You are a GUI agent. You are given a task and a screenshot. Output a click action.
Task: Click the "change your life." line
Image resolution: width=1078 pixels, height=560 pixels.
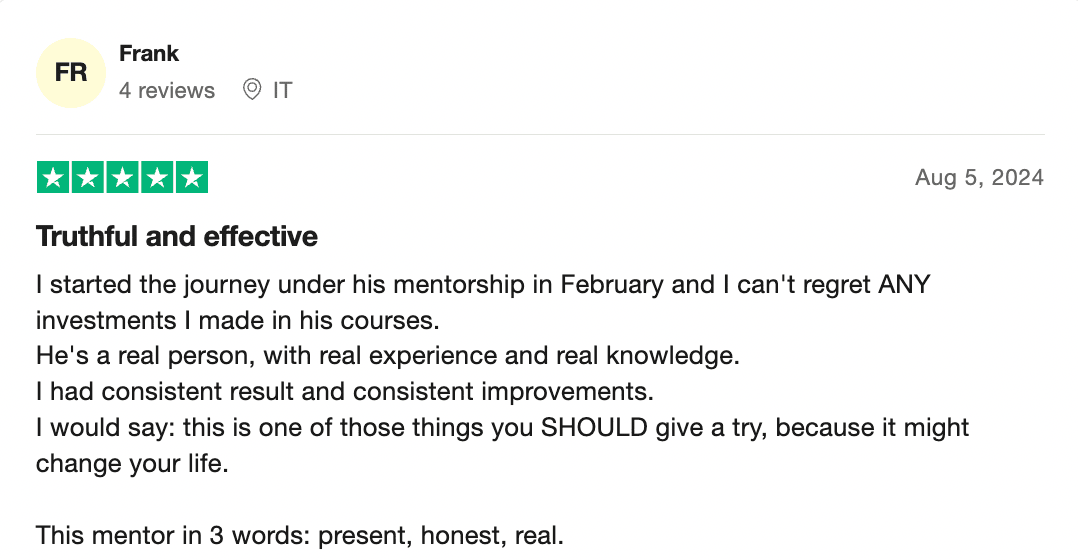pos(132,464)
